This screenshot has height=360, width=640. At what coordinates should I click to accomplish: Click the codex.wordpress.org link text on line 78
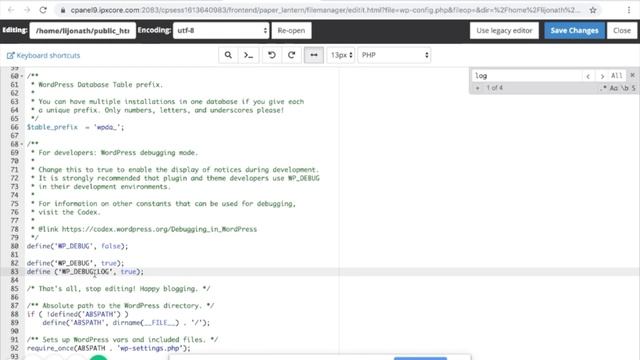[x=159, y=229]
